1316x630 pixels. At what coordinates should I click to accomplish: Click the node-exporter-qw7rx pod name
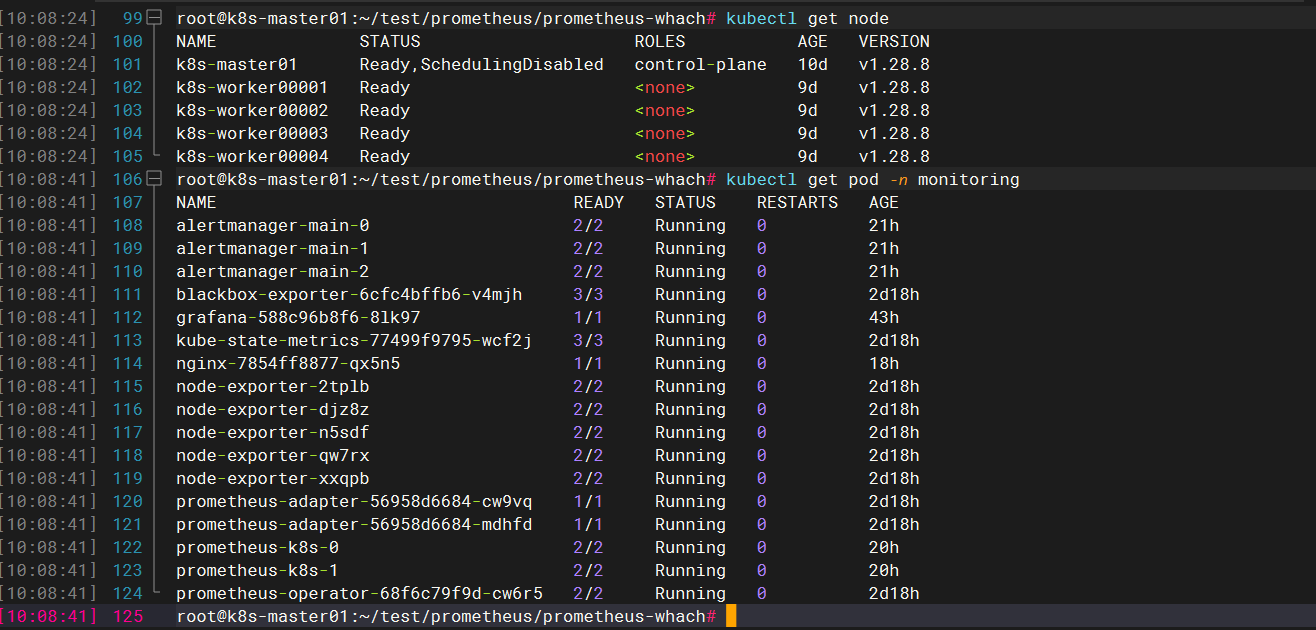point(272,455)
